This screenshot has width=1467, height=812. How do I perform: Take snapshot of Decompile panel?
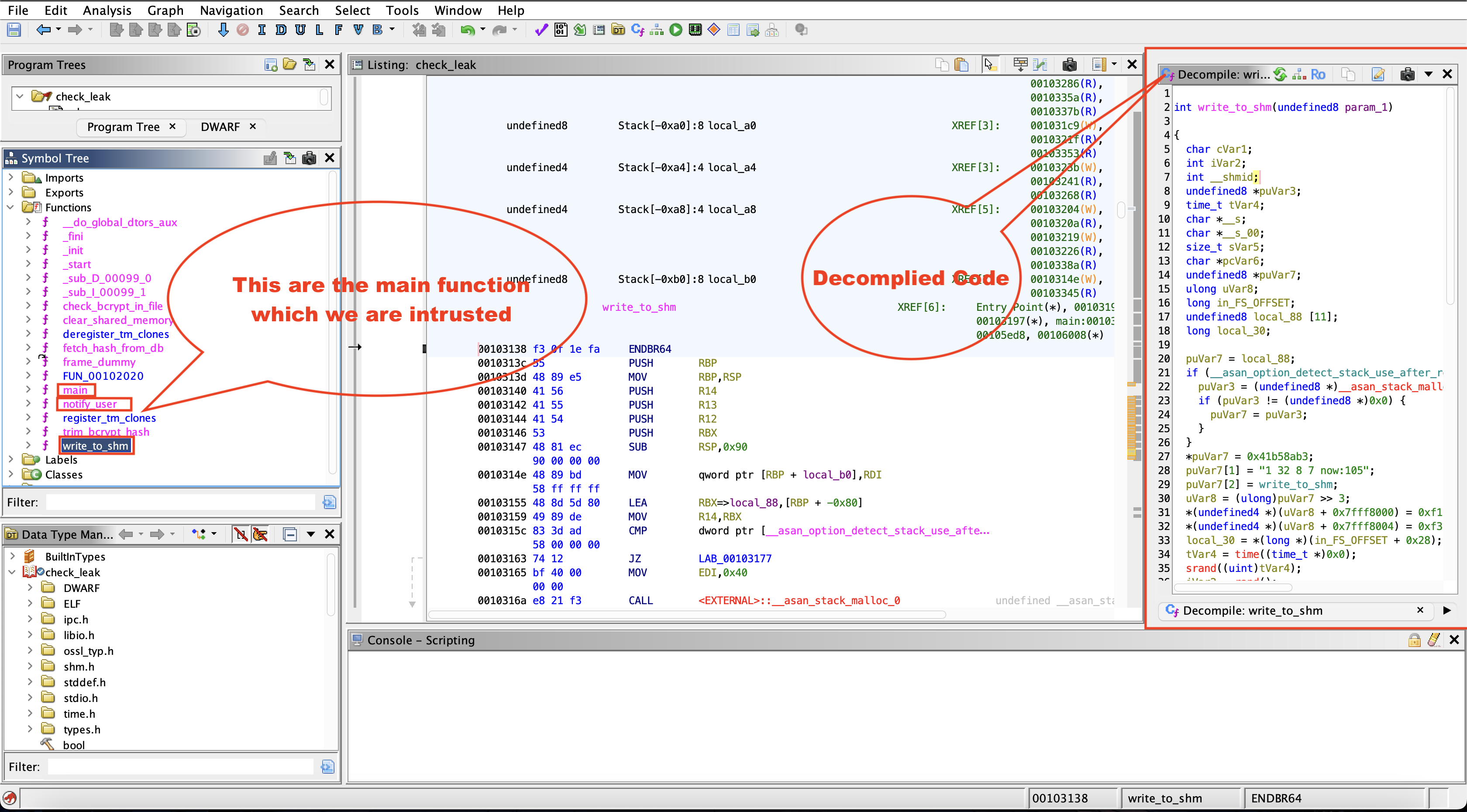(x=1407, y=74)
